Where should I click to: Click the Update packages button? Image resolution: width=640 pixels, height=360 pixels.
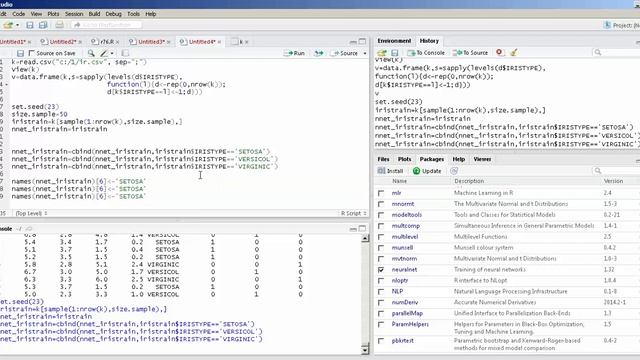click(x=427, y=171)
